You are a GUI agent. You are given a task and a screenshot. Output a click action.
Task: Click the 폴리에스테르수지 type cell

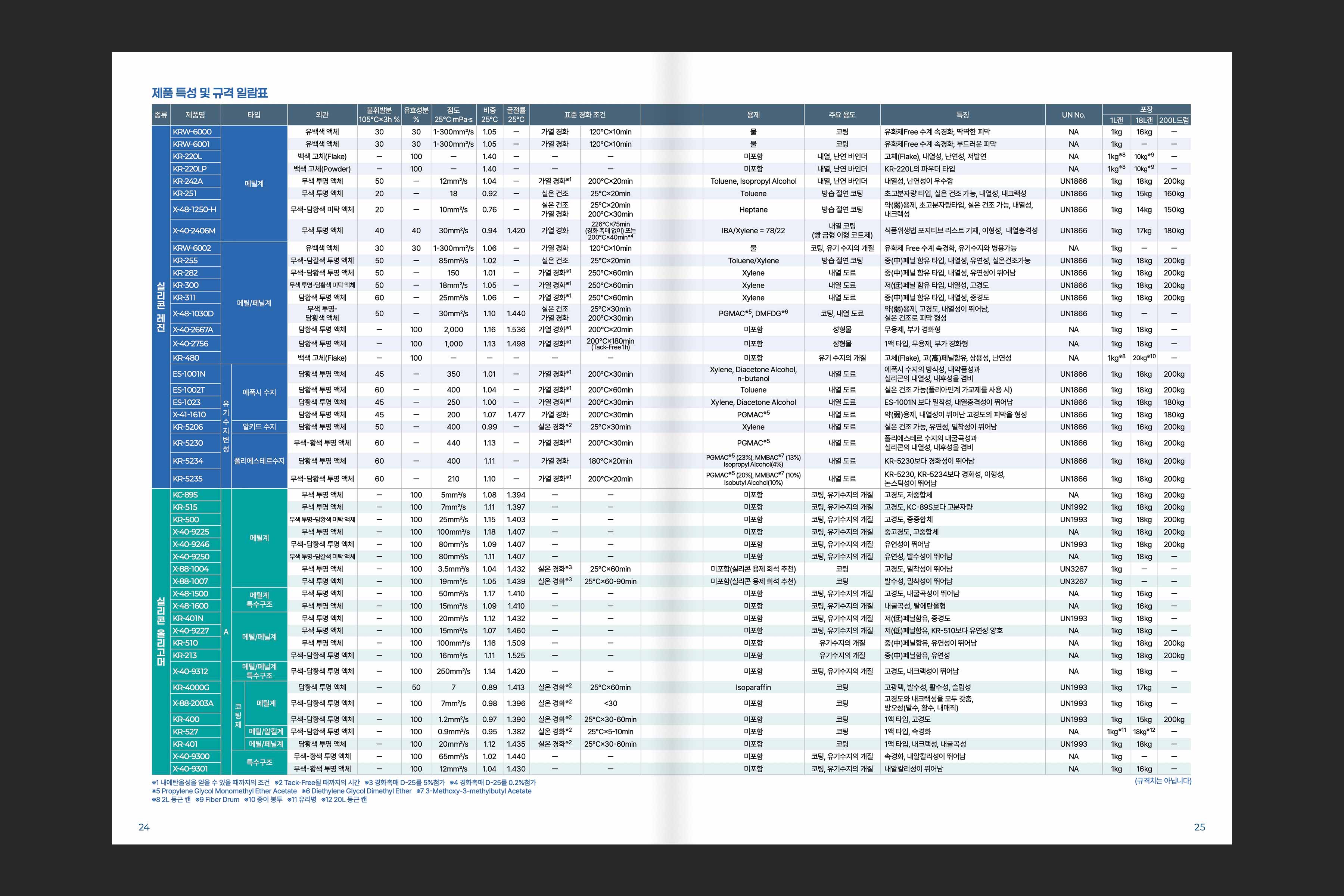click(259, 461)
